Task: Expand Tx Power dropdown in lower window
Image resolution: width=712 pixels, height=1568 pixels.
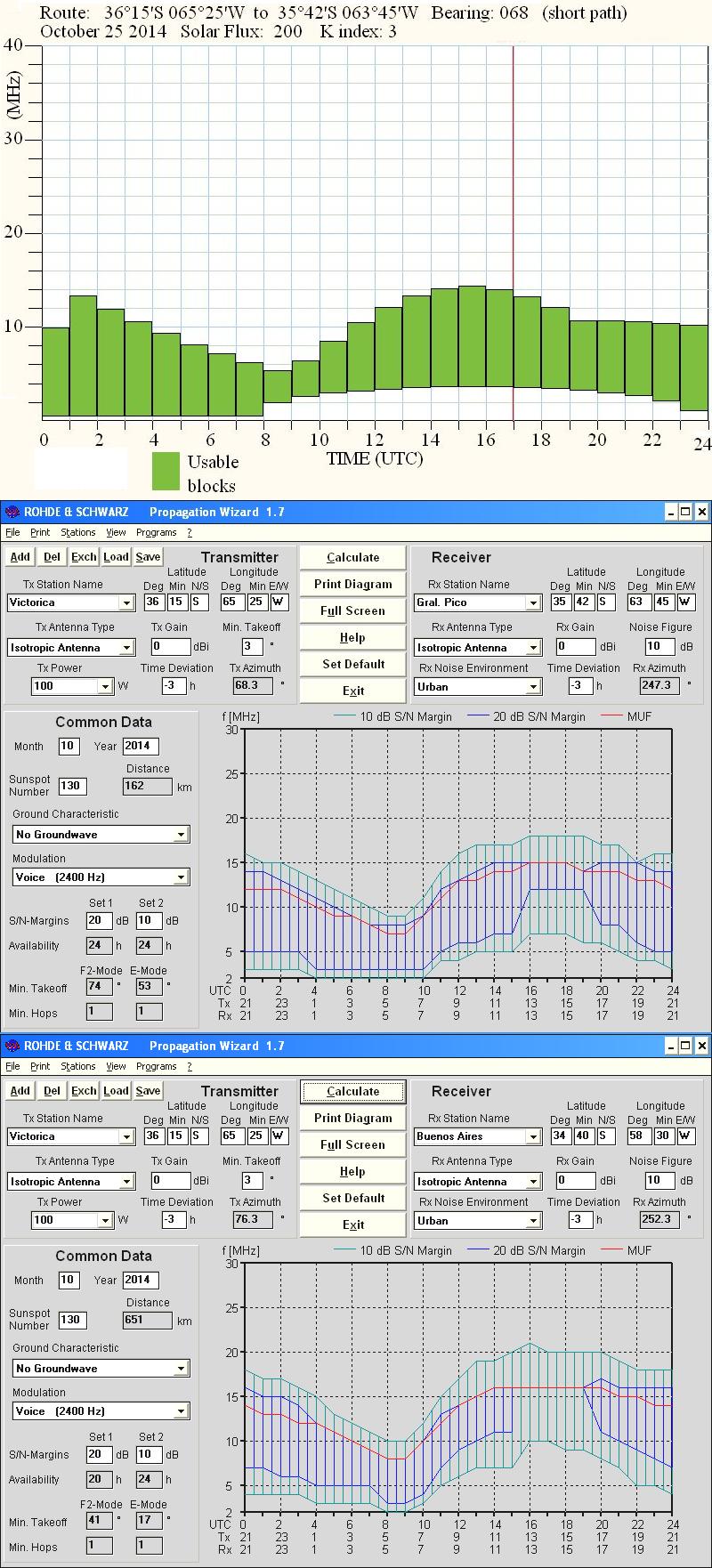Action: coord(105,1221)
